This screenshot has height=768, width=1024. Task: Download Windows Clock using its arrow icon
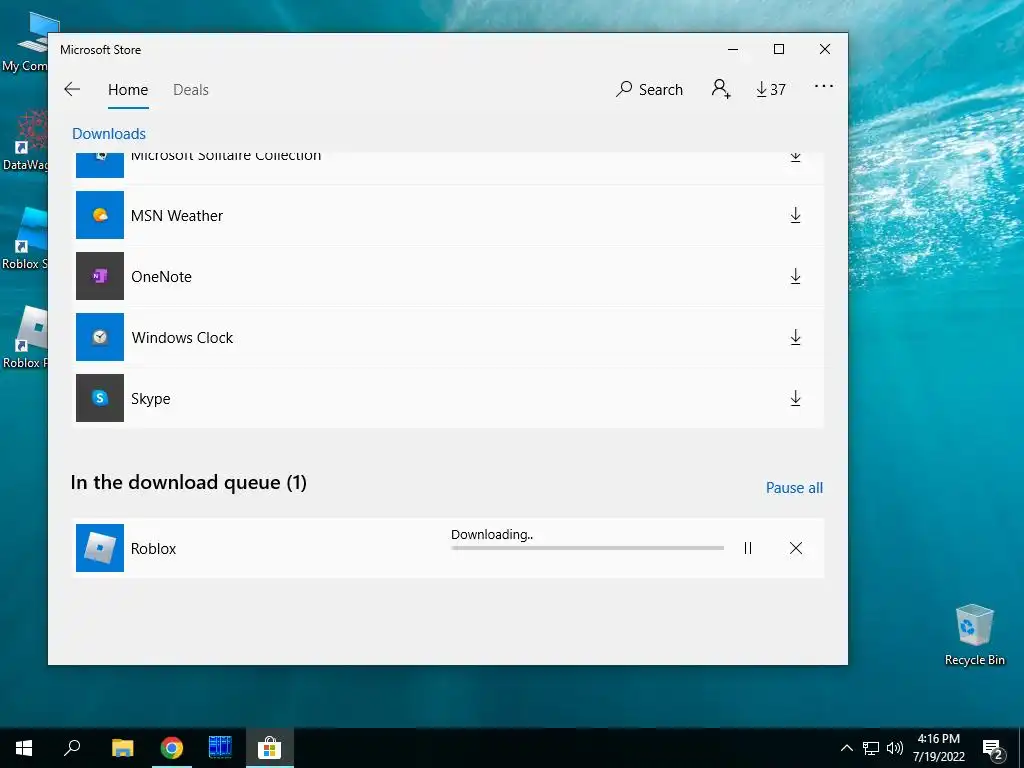(795, 337)
